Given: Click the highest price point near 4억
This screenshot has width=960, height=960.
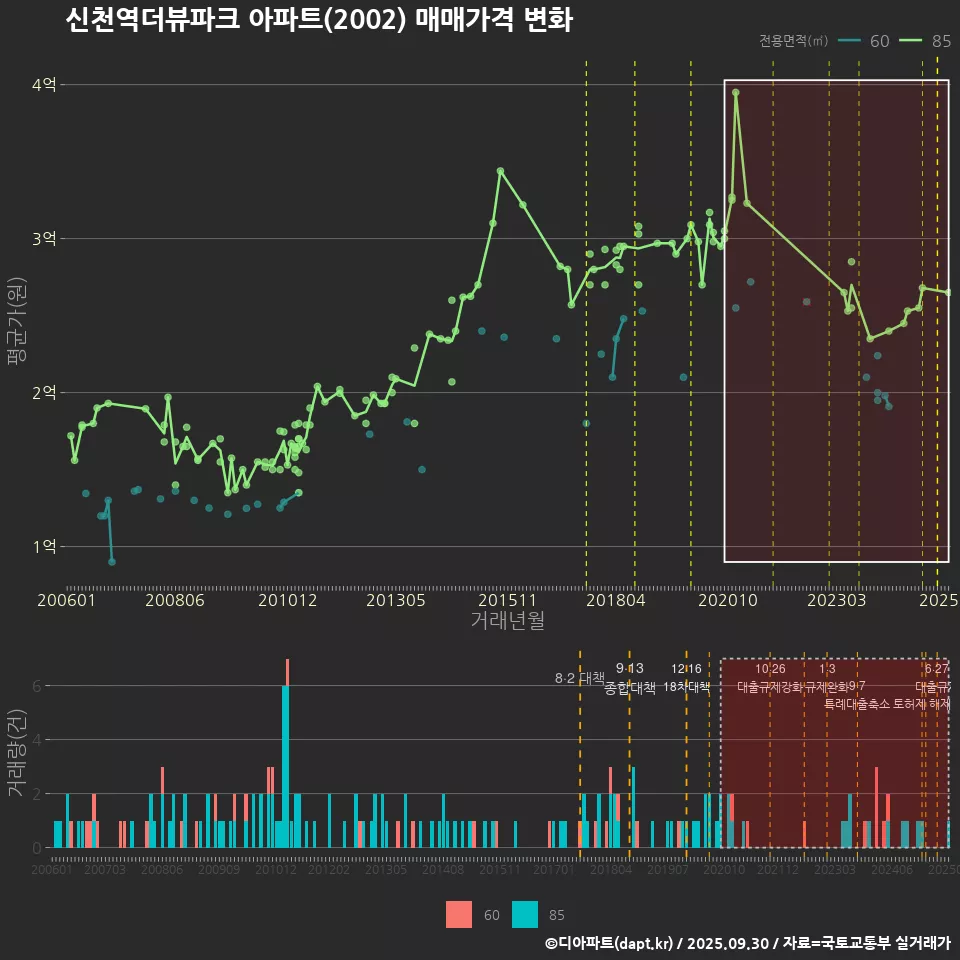Looking at the screenshot, I should pos(736,93).
